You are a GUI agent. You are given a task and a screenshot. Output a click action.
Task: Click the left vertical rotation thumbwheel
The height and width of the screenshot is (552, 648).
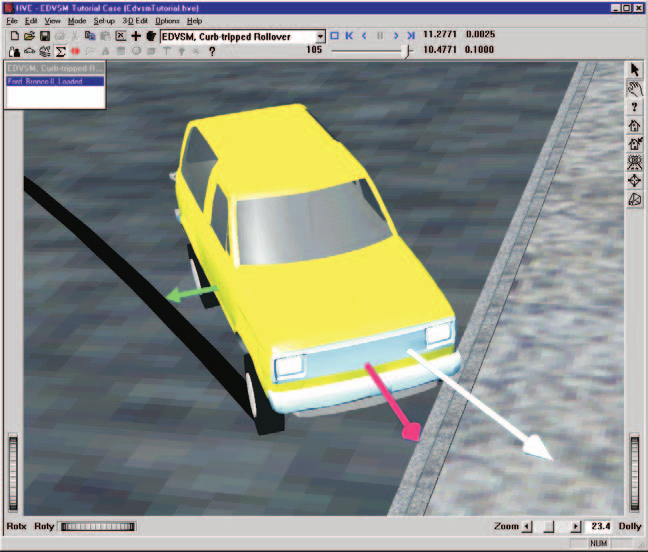pyautogui.click(x=13, y=473)
